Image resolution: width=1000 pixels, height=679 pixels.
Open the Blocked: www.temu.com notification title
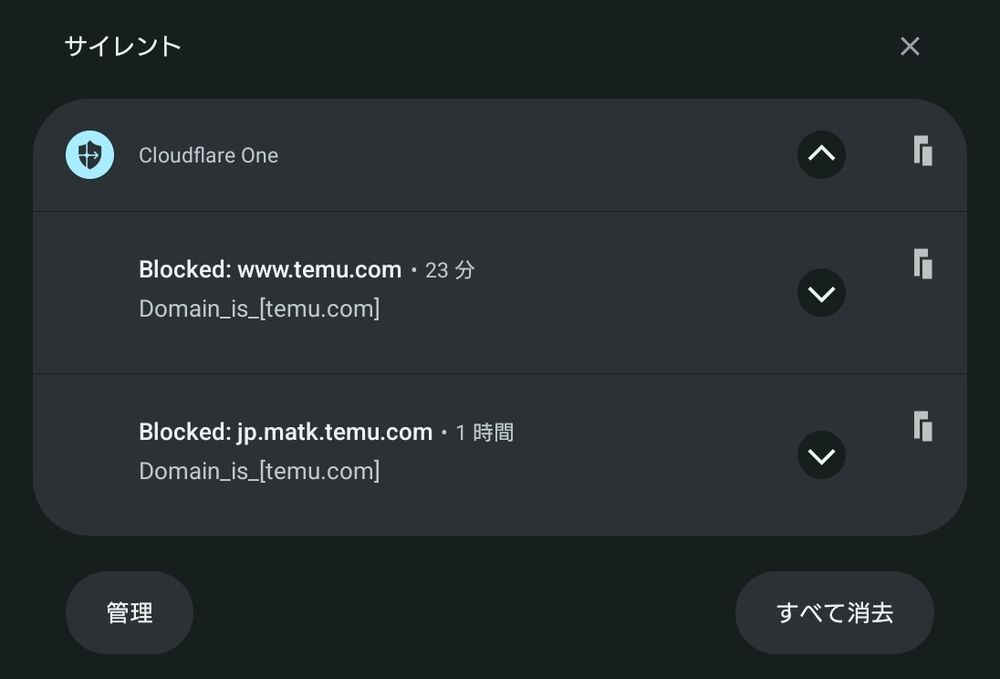[269, 270]
